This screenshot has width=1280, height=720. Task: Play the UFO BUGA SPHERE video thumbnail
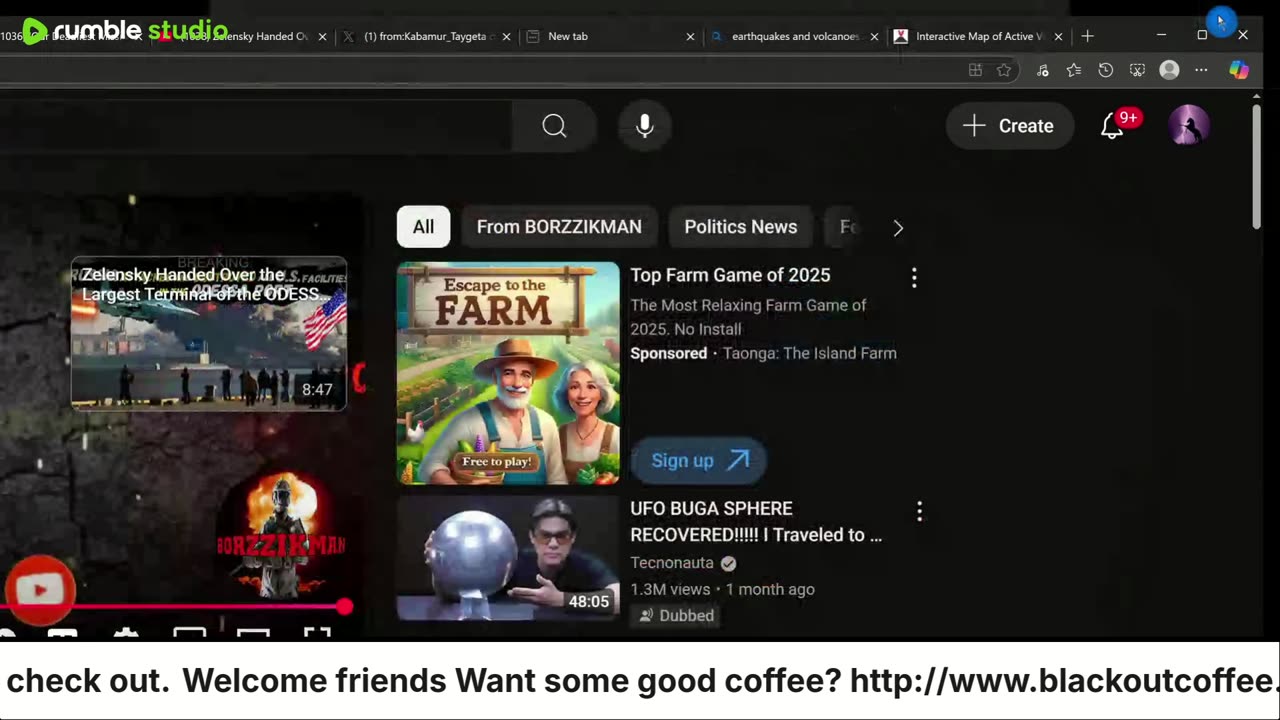(508, 558)
